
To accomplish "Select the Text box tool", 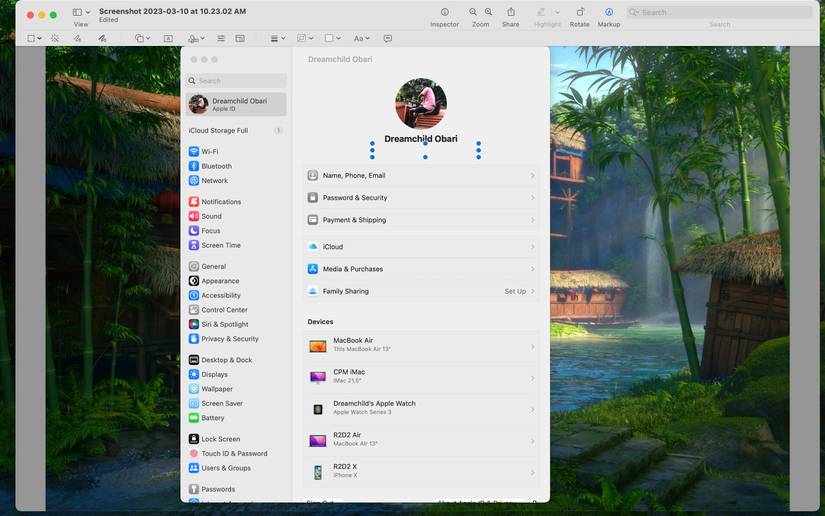I will 168,38.
